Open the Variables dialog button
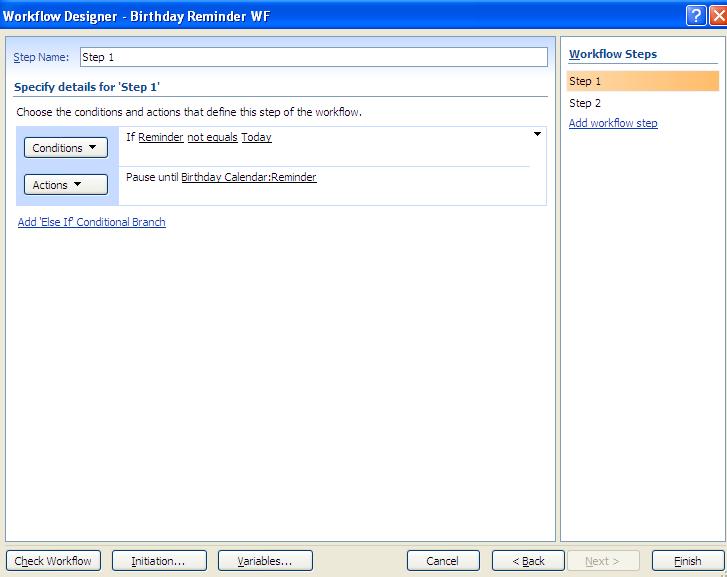This screenshot has width=727, height=577. coord(265,561)
